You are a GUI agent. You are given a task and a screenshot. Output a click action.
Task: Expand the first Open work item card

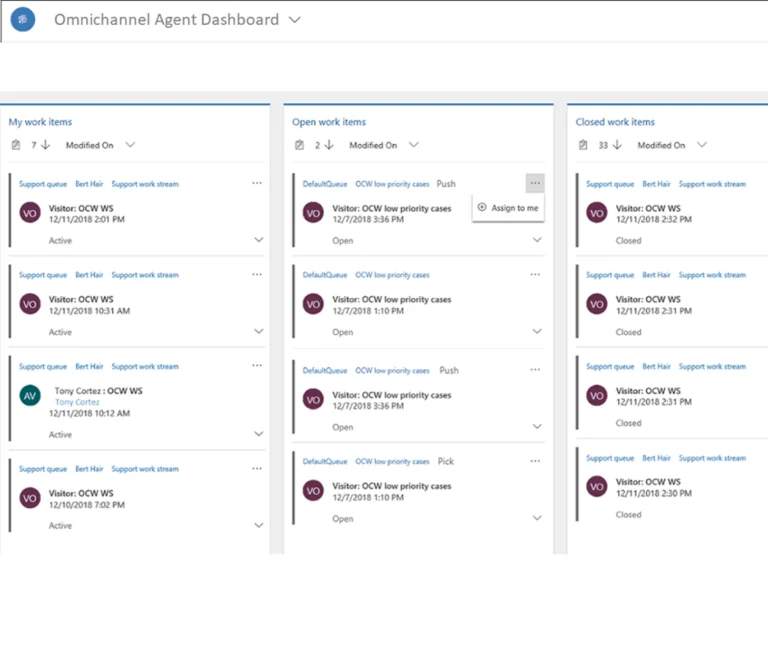point(537,240)
